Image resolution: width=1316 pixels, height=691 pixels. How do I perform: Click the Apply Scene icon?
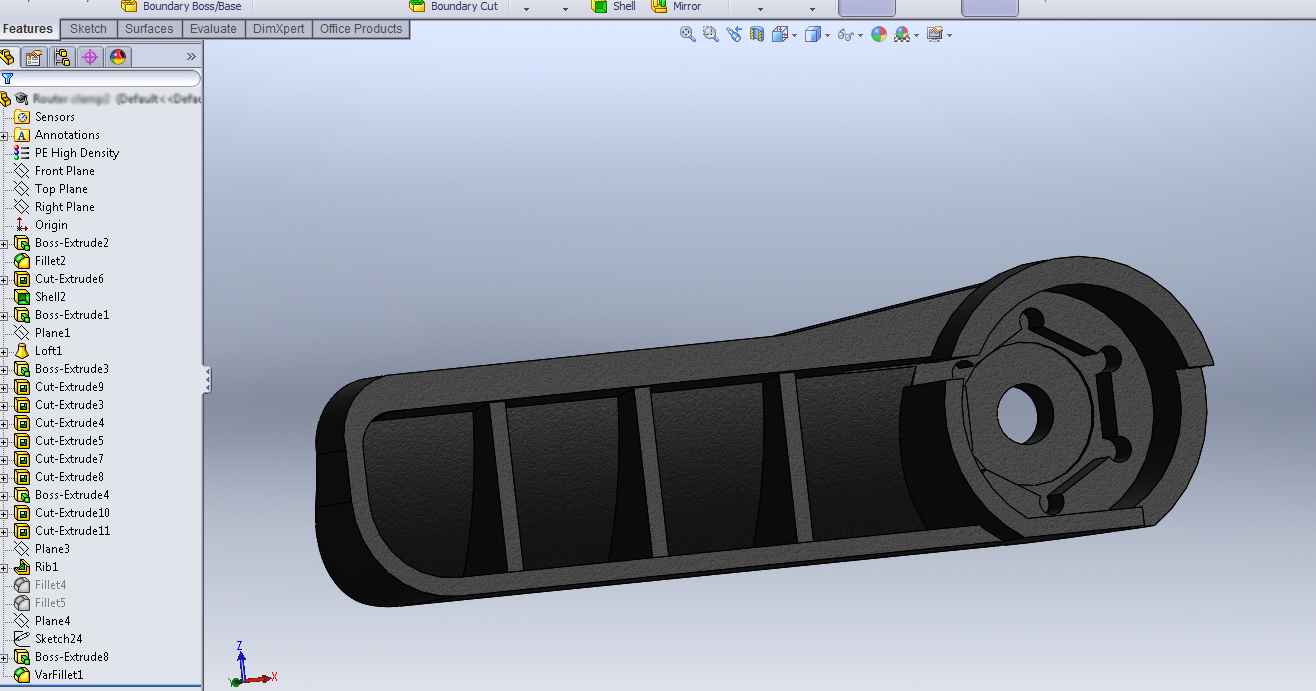pyautogui.click(x=902, y=34)
